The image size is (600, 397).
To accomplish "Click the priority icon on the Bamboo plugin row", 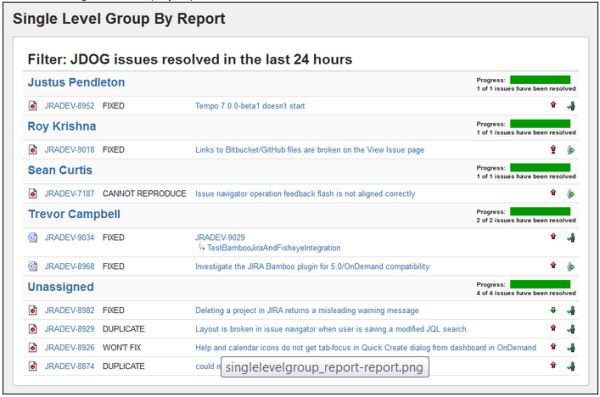I will click(553, 265).
